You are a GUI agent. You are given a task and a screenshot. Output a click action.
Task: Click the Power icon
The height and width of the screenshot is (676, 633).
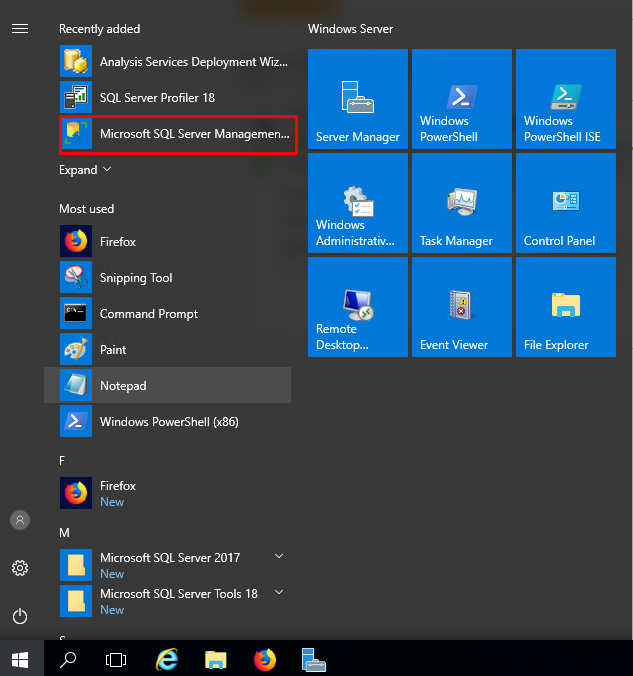click(x=20, y=616)
